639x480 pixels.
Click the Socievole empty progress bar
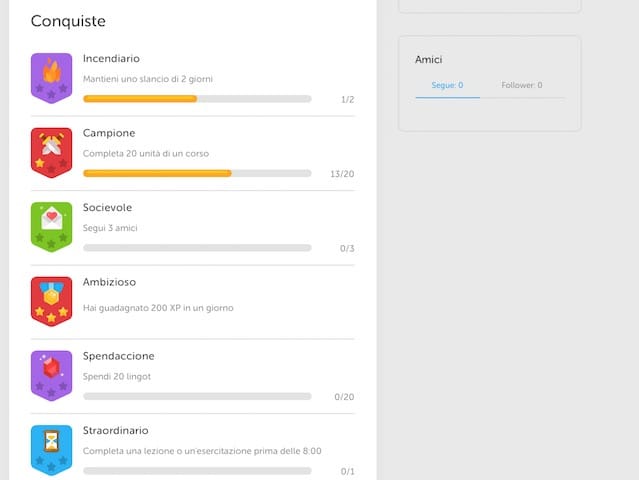pyautogui.click(x=197, y=248)
